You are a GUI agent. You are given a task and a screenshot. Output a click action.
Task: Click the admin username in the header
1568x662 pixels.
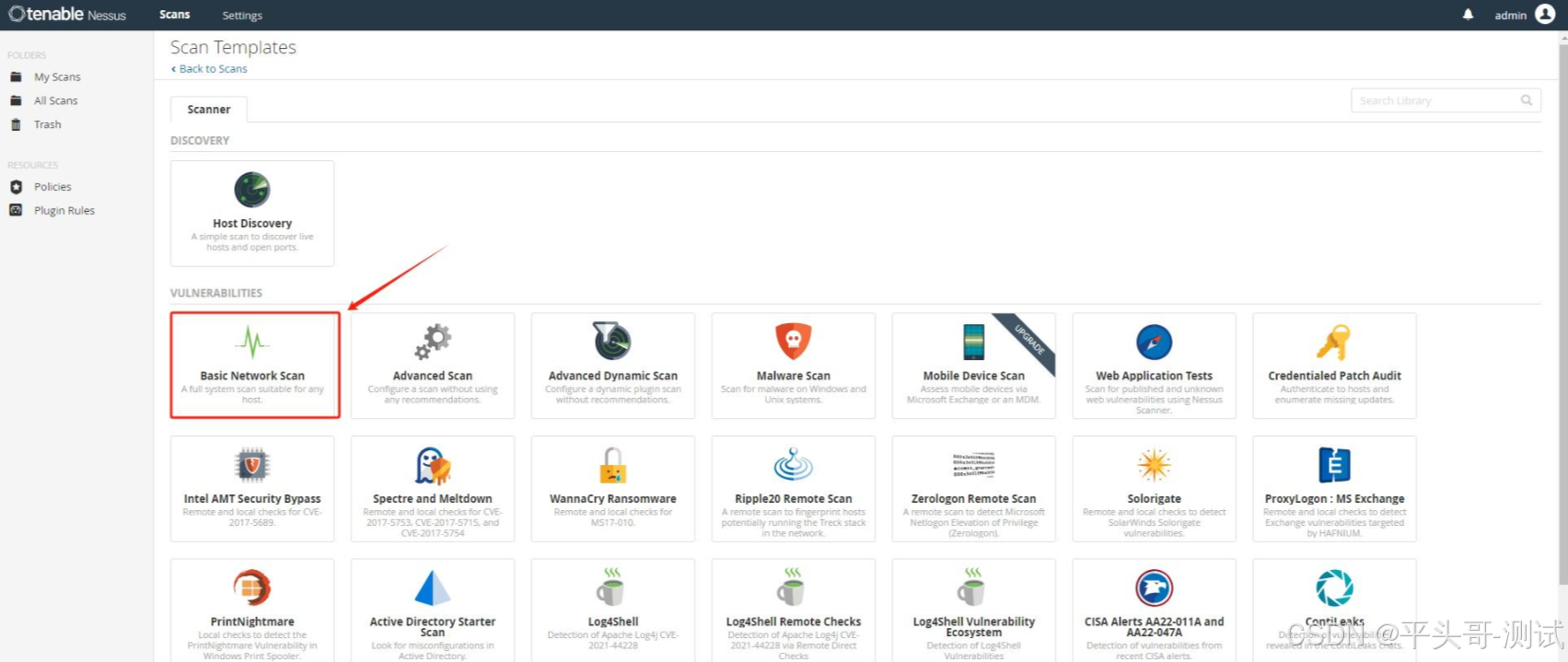(1510, 16)
